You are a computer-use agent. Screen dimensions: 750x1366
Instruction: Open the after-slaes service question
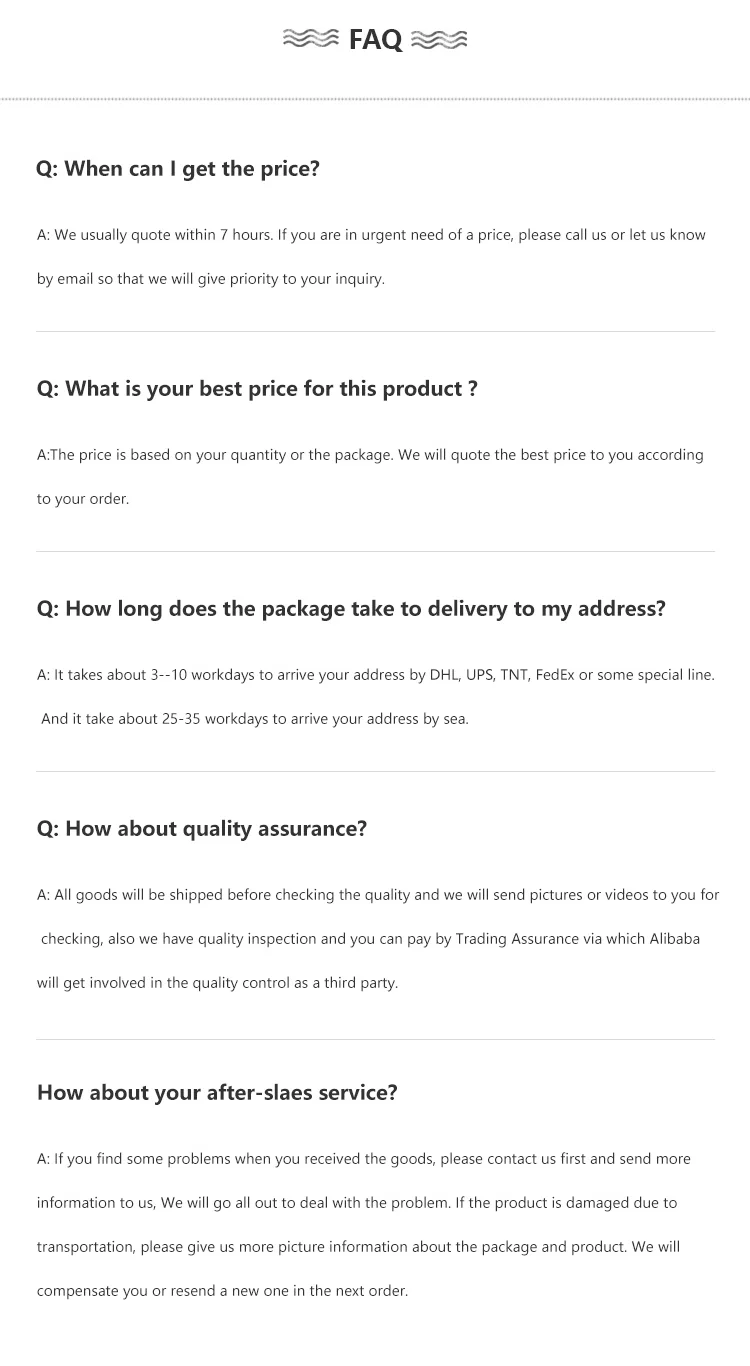(x=217, y=1093)
